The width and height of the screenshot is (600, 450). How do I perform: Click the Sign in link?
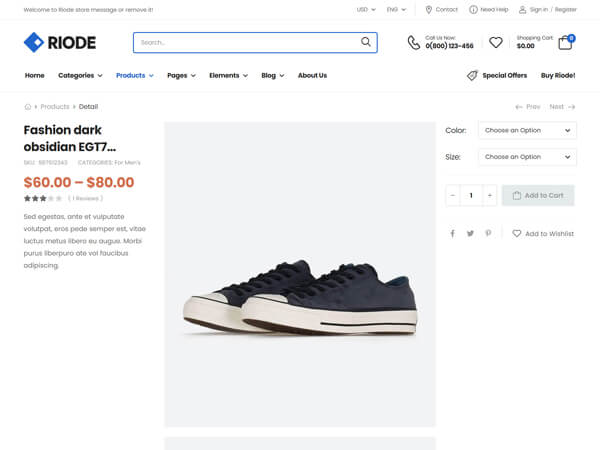pyautogui.click(x=539, y=10)
